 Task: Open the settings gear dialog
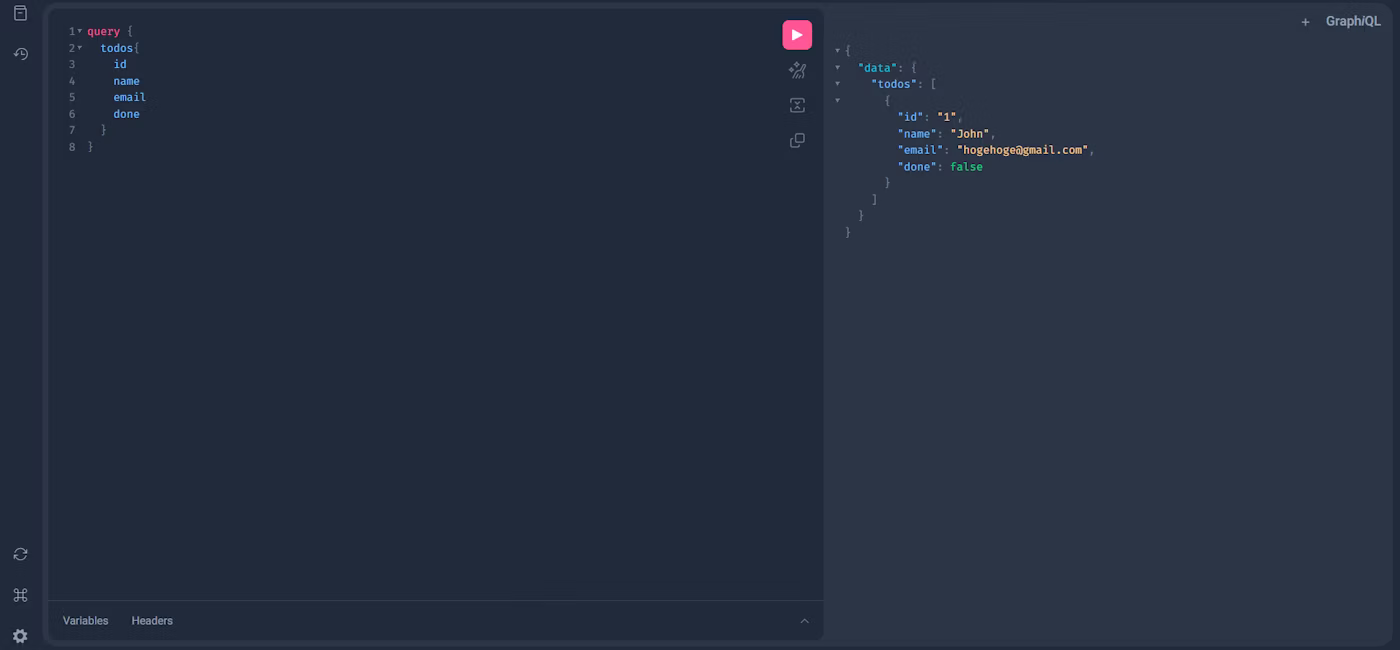click(x=20, y=636)
